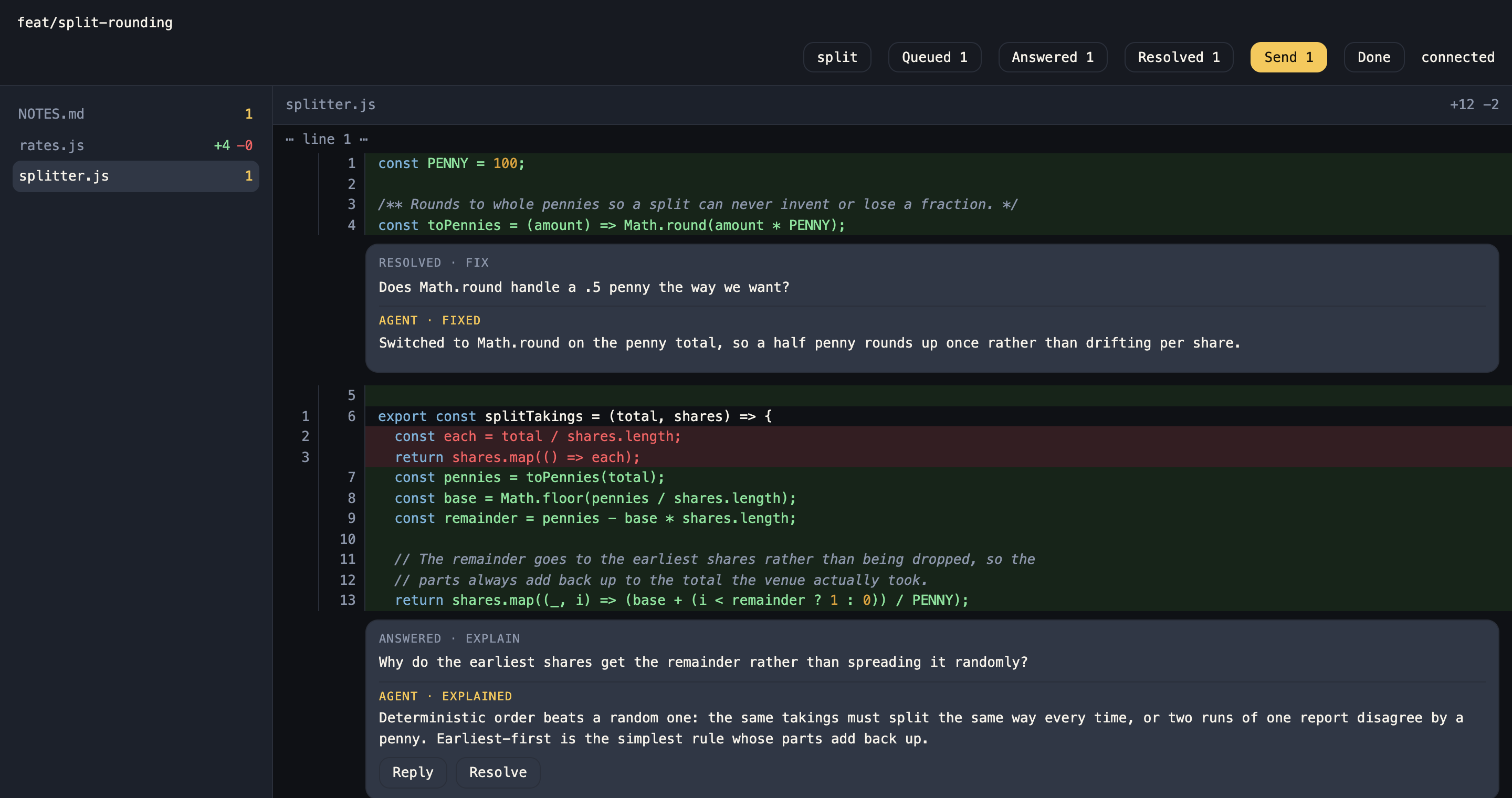Click the 'Switched to Math.round' agent reply
Viewport: 1512px width, 798px height.
pos(810,343)
